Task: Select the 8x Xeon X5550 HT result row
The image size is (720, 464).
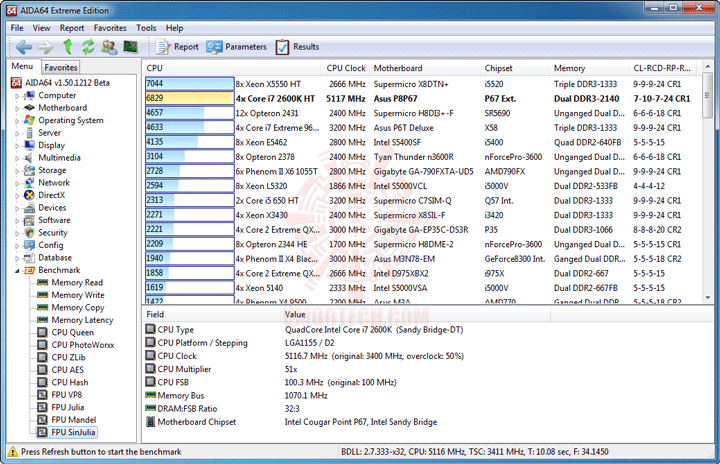Action: [422, 84]
